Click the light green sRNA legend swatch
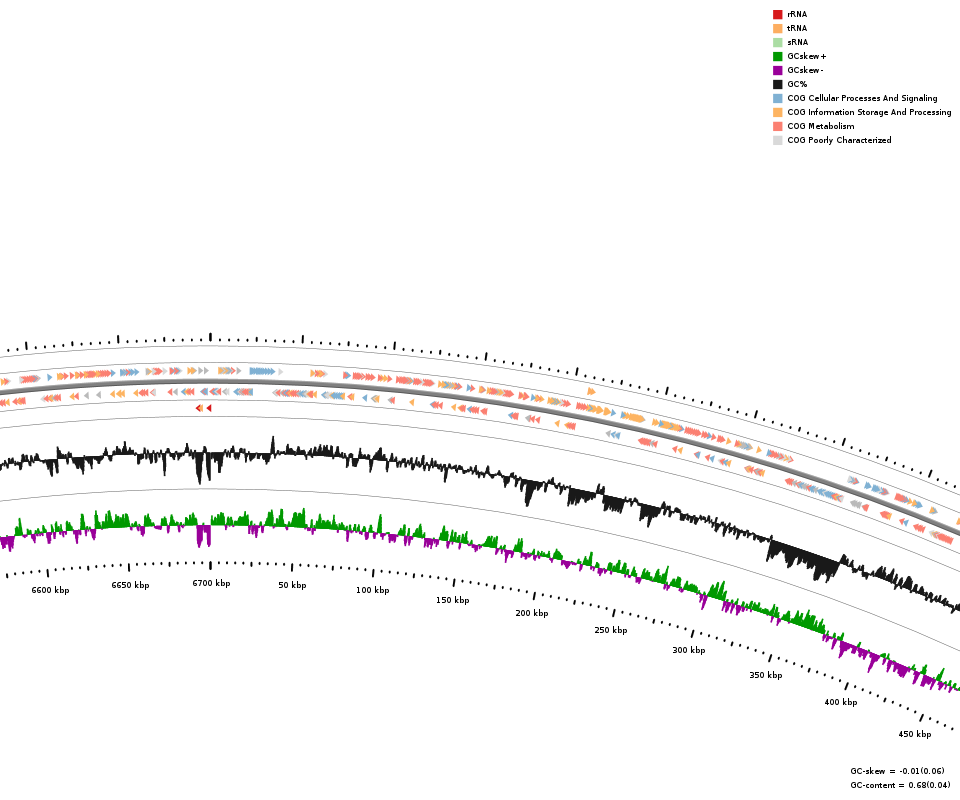This screenshot has height=800, width=960. [777, 43]
